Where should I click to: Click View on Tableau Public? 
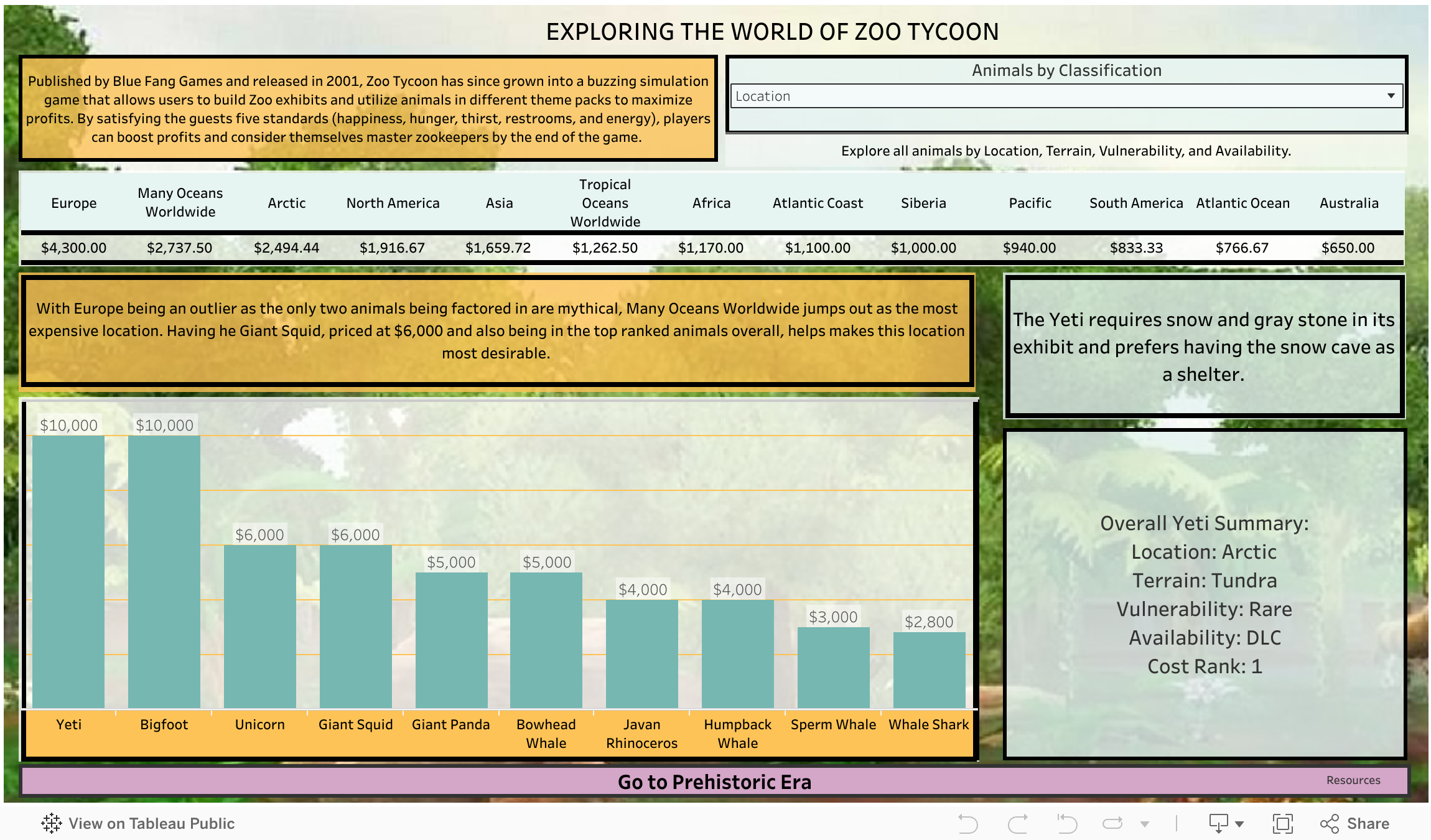(151, 823)
